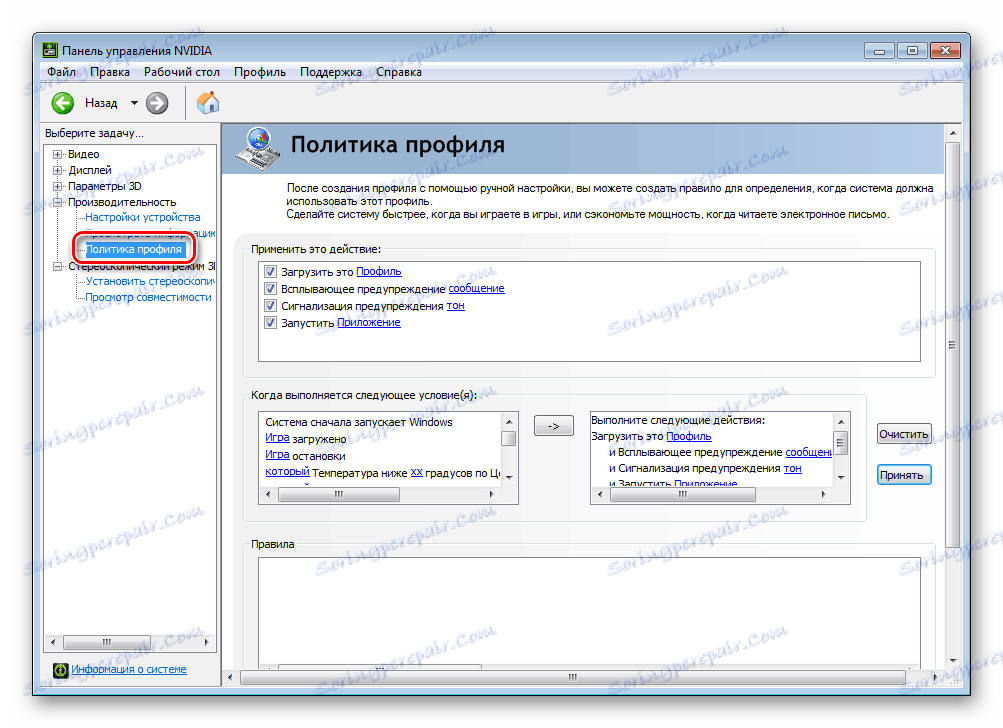Click the Политика профиля header icon

[x=258, y=149]
